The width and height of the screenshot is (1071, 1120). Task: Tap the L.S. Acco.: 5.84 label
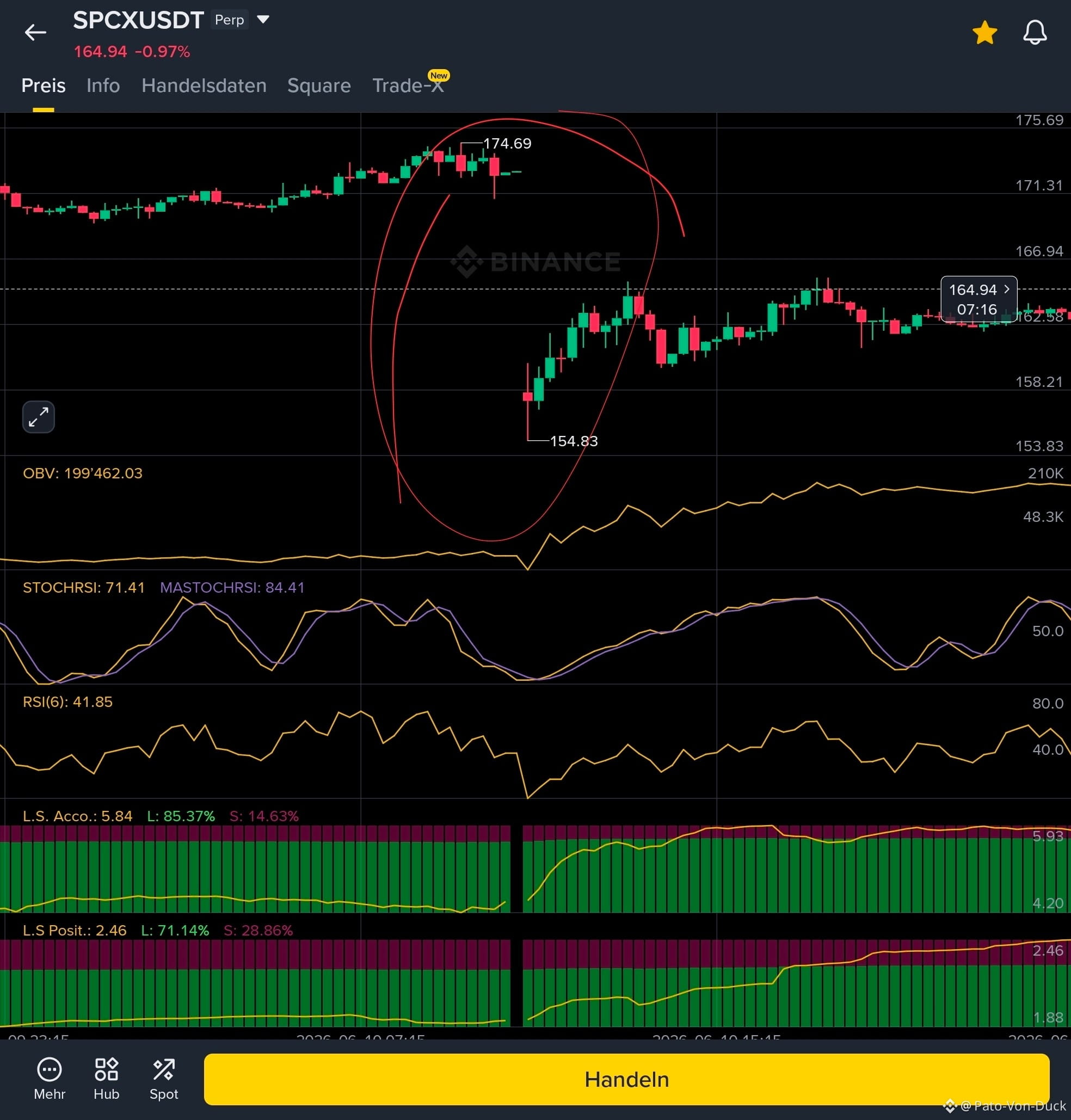pos(78,816)
